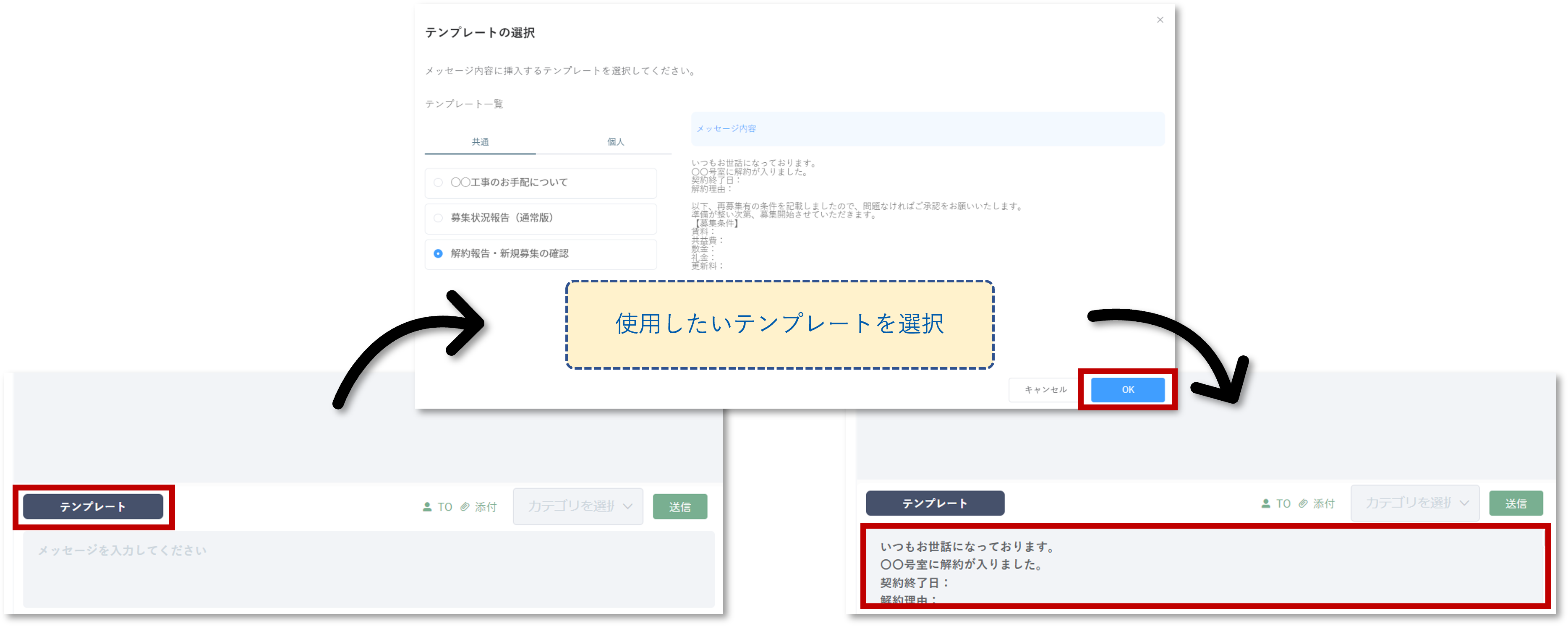Select the ○○工事のお手配について radio option
Image resolution: width=1568 pixels, height=626 pixels.
(x=438, y=183)
